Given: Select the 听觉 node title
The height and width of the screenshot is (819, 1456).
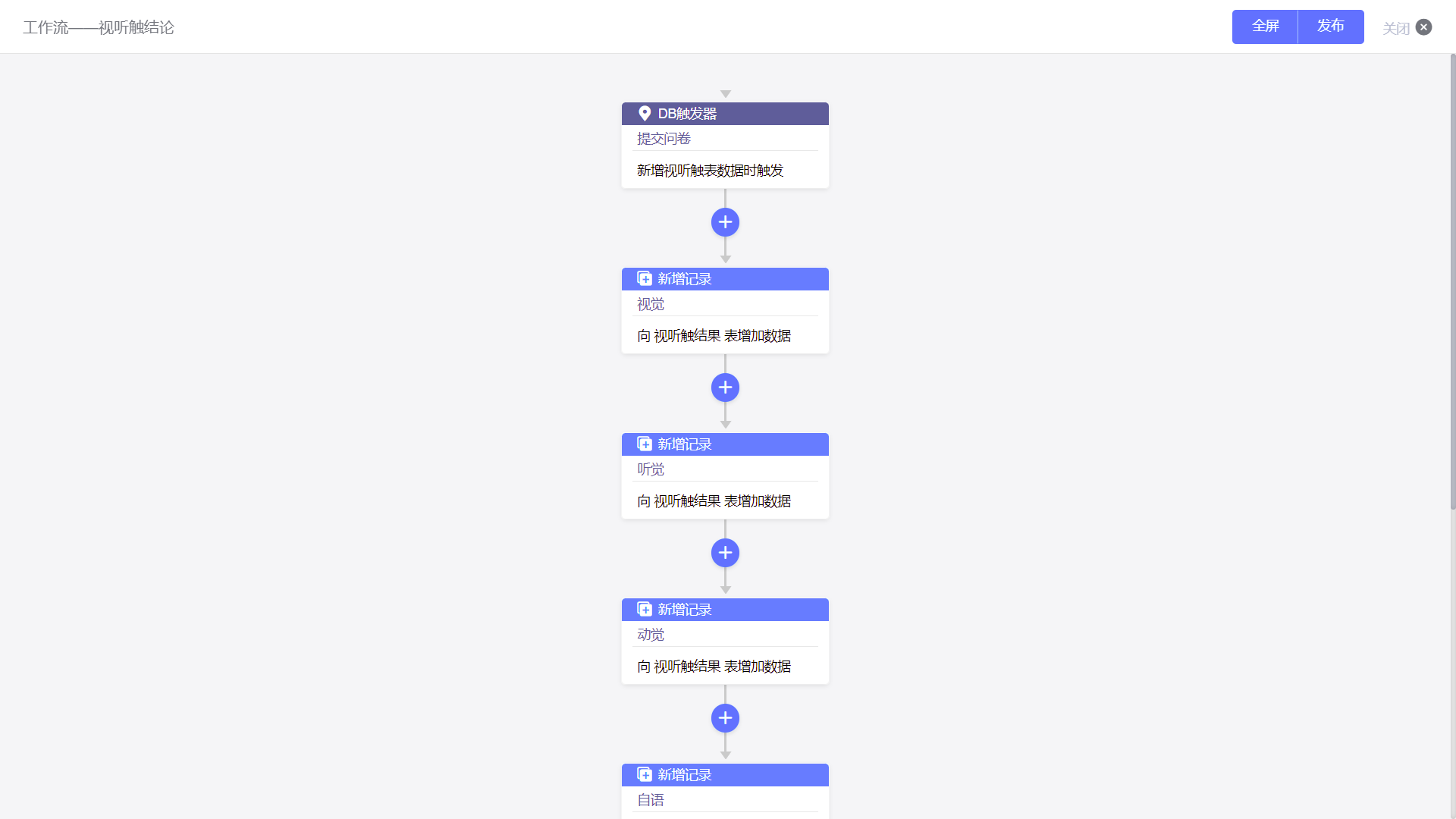Looking at the screenshot, I should coord(651,469).
